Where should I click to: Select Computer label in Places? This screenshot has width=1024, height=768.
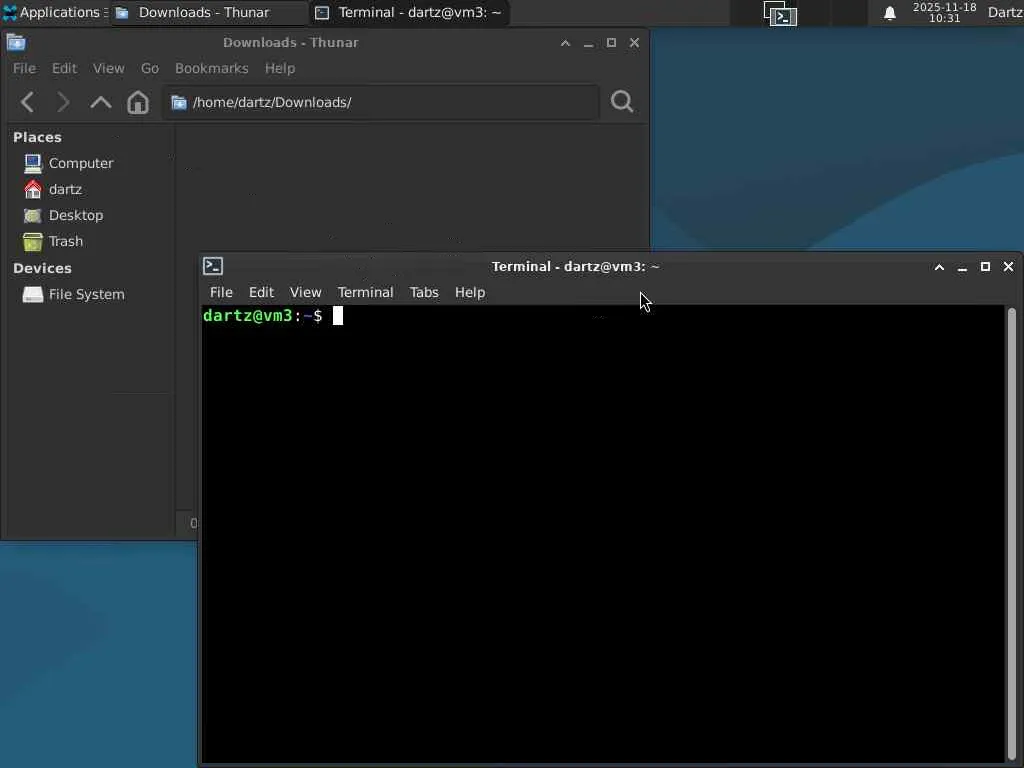(x=81, y=163)
